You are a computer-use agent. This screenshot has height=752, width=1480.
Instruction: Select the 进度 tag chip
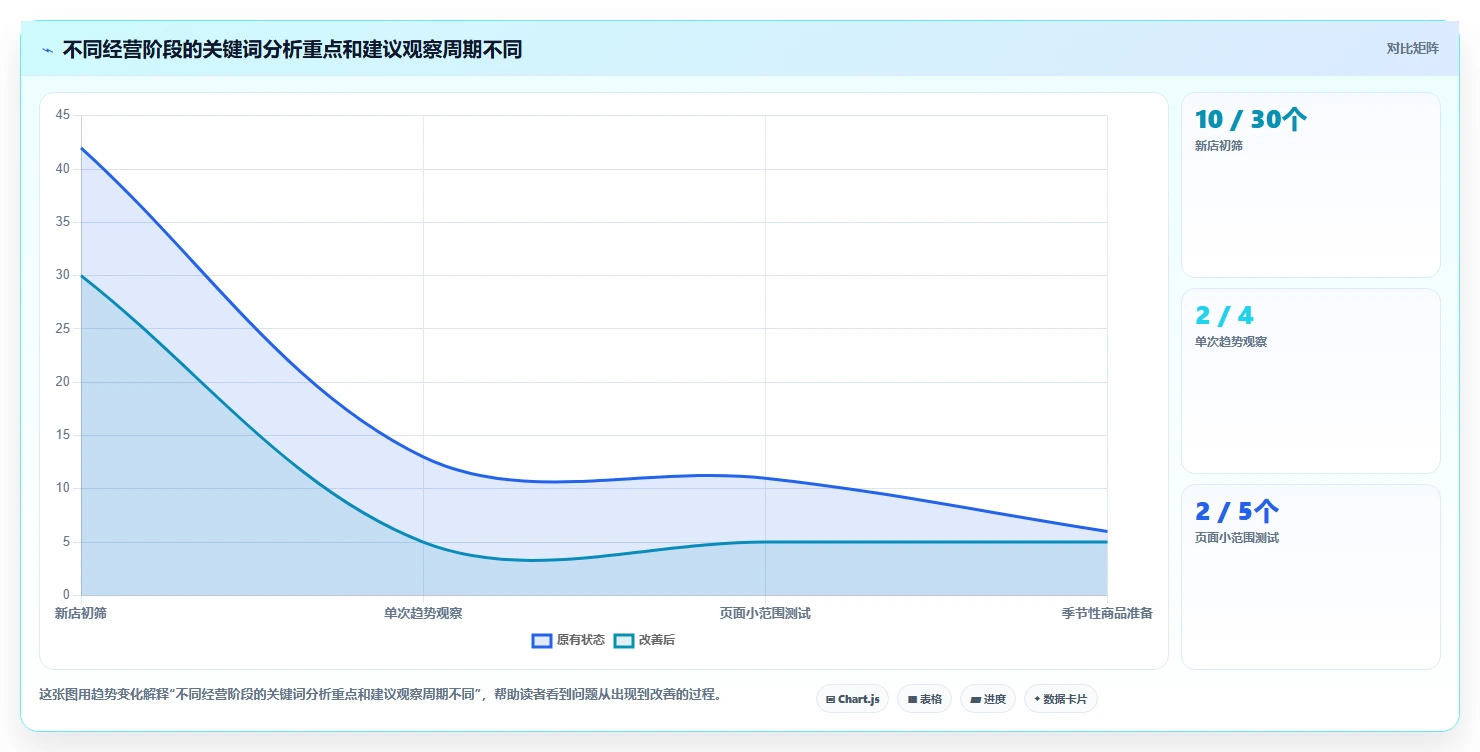tap(987, 699)
